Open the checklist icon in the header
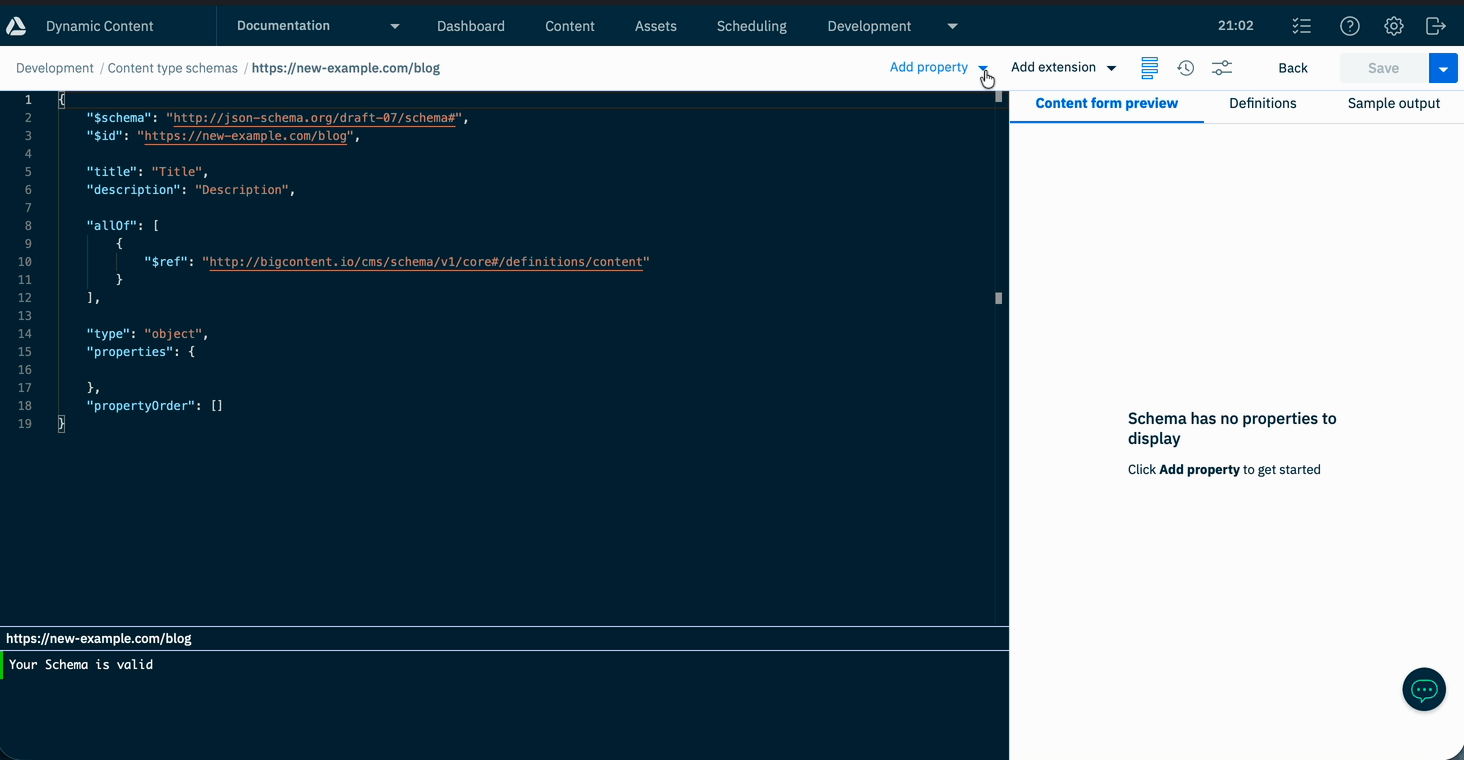1464x760 pixels. pyautogui.click(x=1301, y=25)
